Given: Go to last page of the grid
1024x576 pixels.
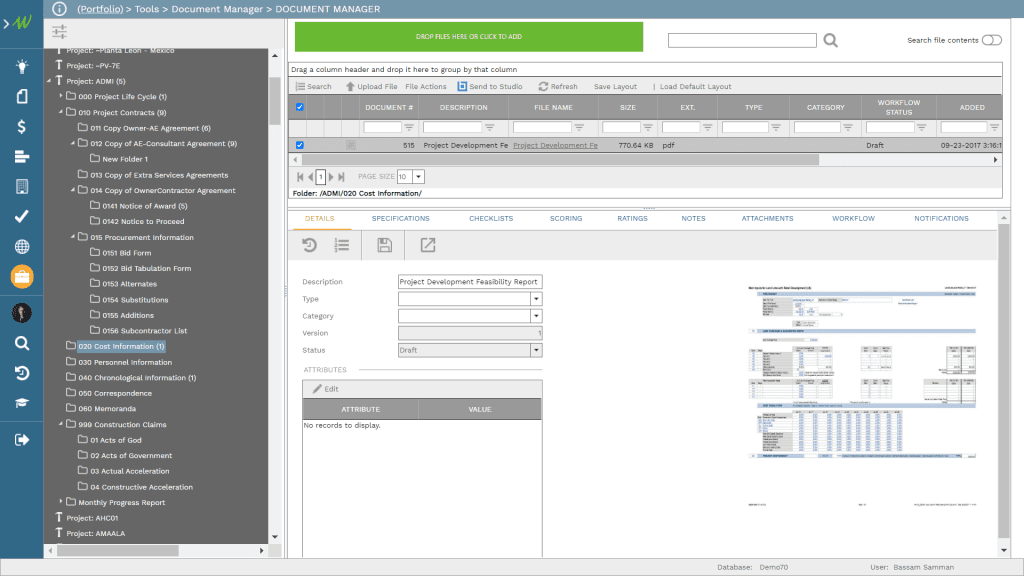Looking at the screenshot, I should pos(341,177).
